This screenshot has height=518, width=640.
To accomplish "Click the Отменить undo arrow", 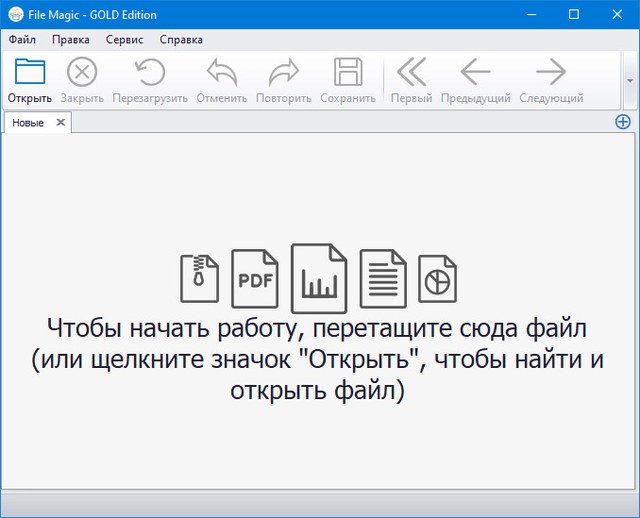I will pyautogui.click(x=221, y=73).
